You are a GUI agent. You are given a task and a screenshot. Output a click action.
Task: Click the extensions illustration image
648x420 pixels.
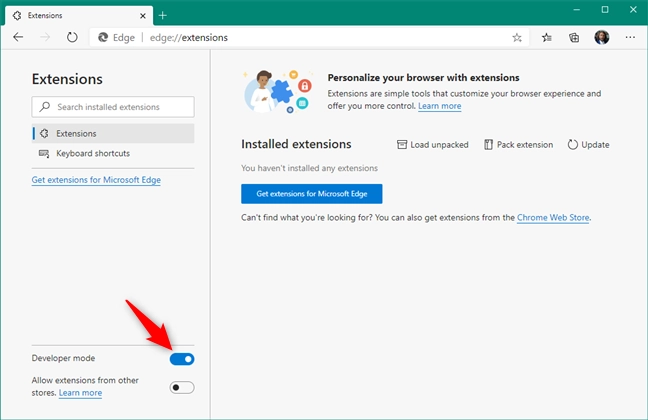[278, 92]
